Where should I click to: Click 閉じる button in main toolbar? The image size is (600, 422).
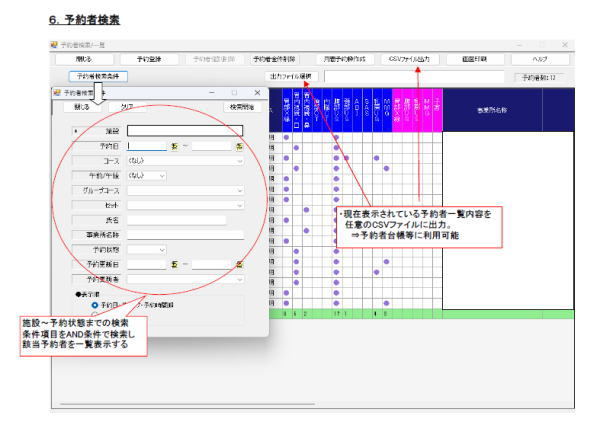coord(84,59)
